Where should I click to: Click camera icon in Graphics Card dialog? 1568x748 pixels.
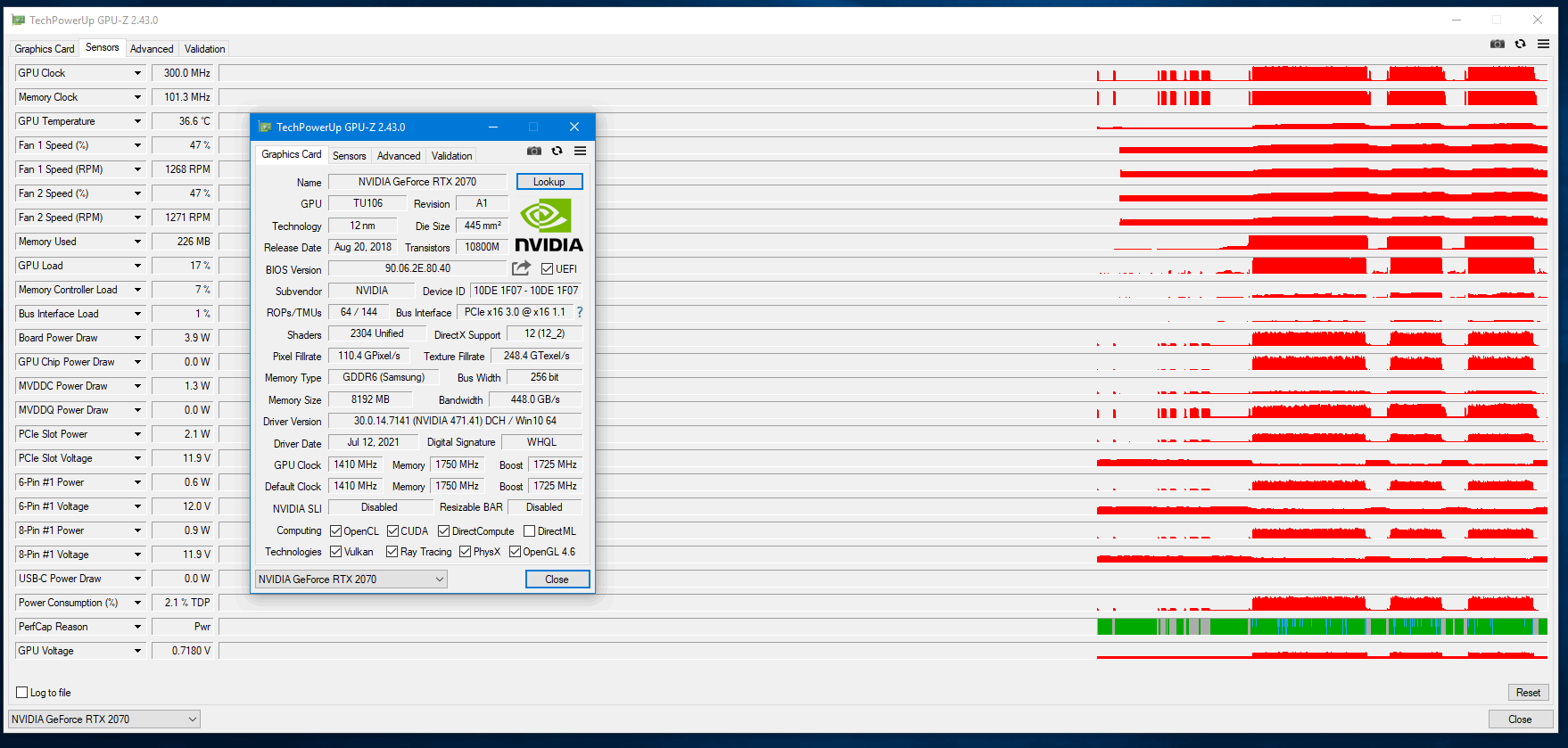pyautogui.click(x=533, y=151)
